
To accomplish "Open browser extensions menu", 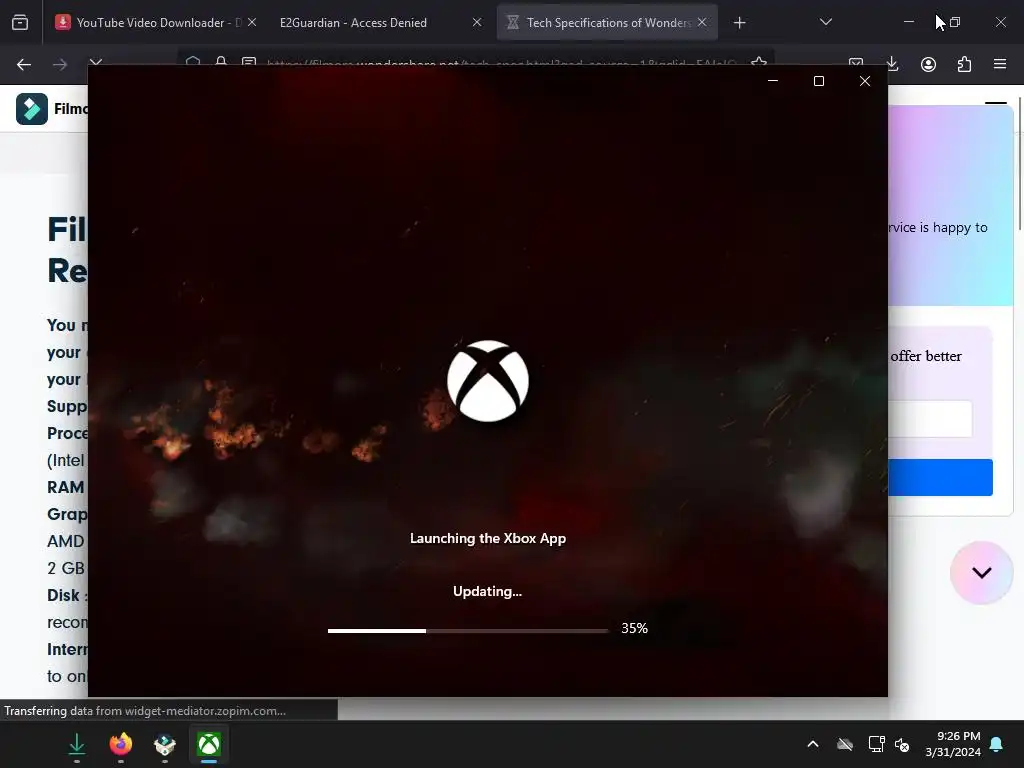I will pos(964,64).
